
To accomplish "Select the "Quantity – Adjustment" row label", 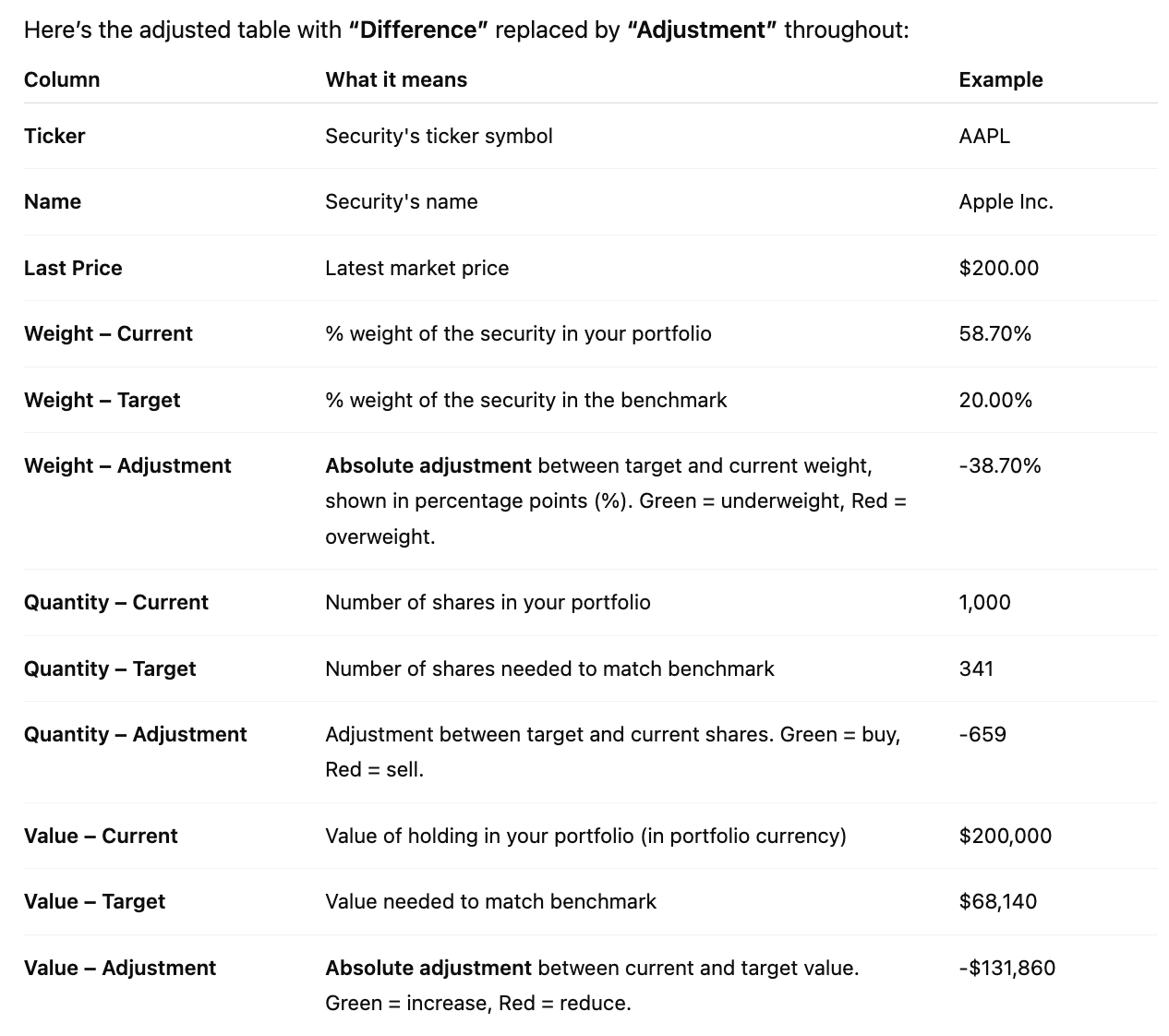I will pyautogui.click(x=136, y=734).
